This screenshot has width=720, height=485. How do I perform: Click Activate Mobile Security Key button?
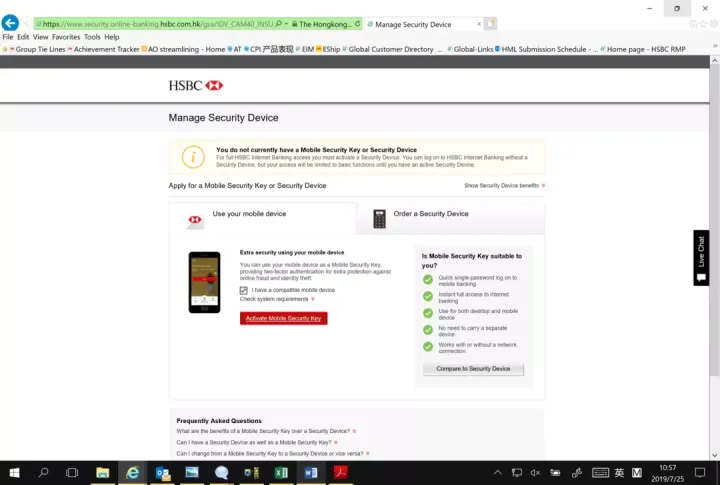pos(283,318)
